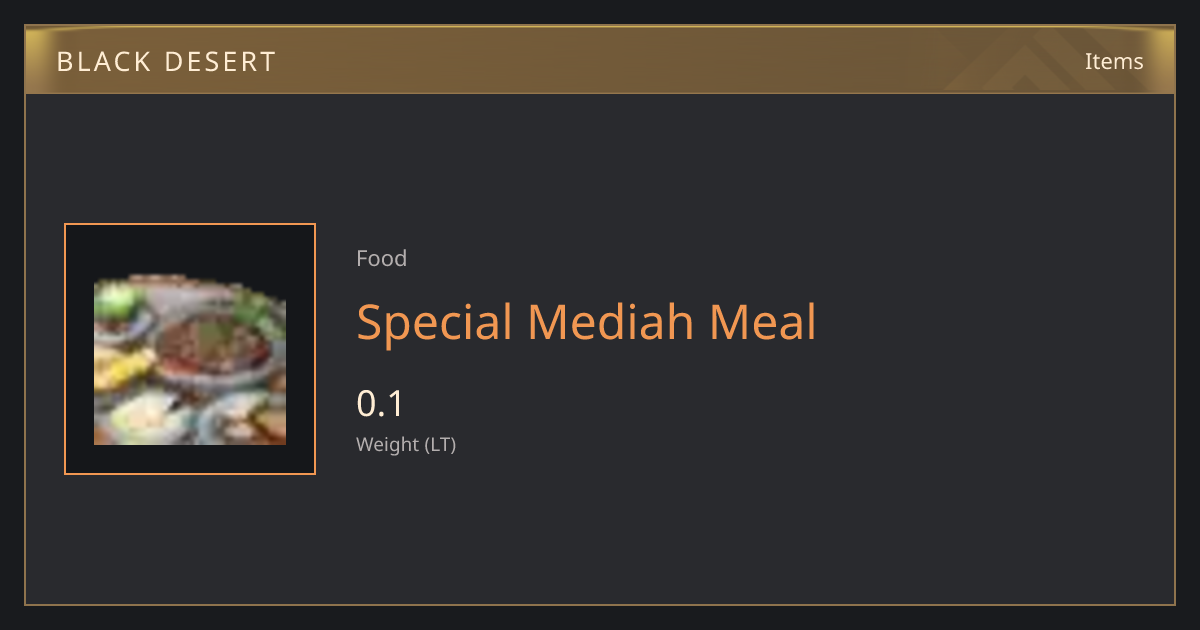The width and height of the screenshot is (1200, 630).
Task: Click the word Meal in title
Action: click(x=763, y=323)
